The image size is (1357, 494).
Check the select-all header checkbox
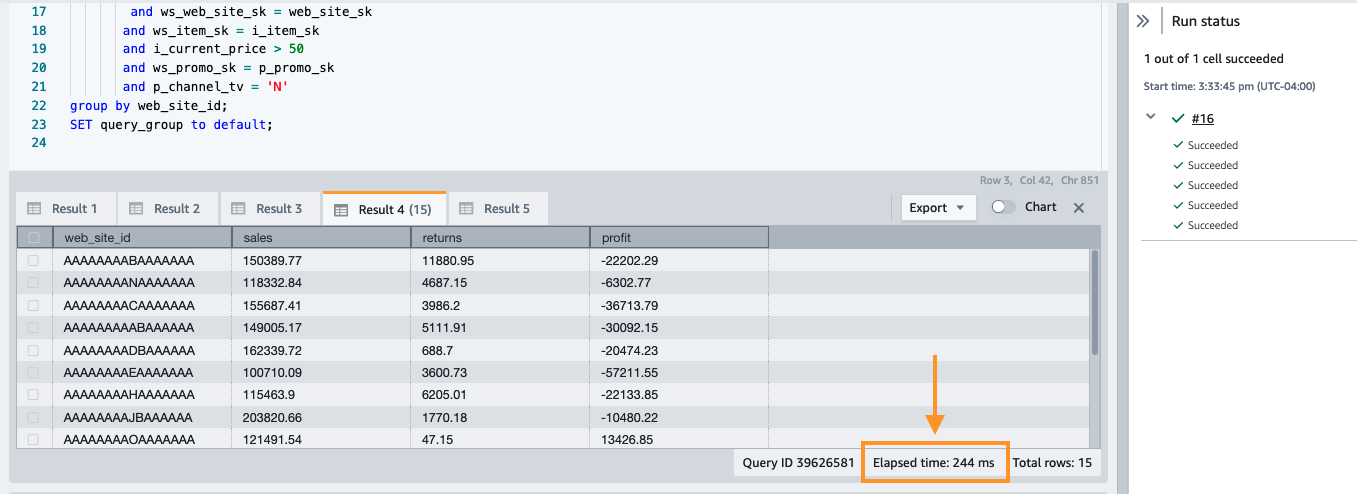[34, 238]
